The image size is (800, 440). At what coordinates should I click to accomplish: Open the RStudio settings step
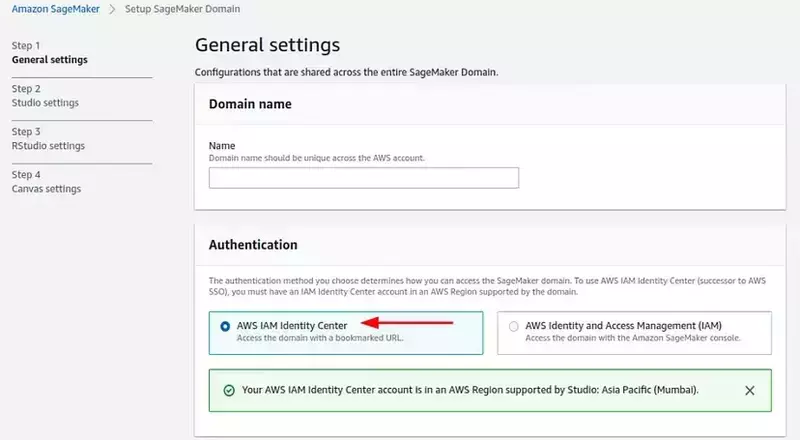tap(47, 145)
